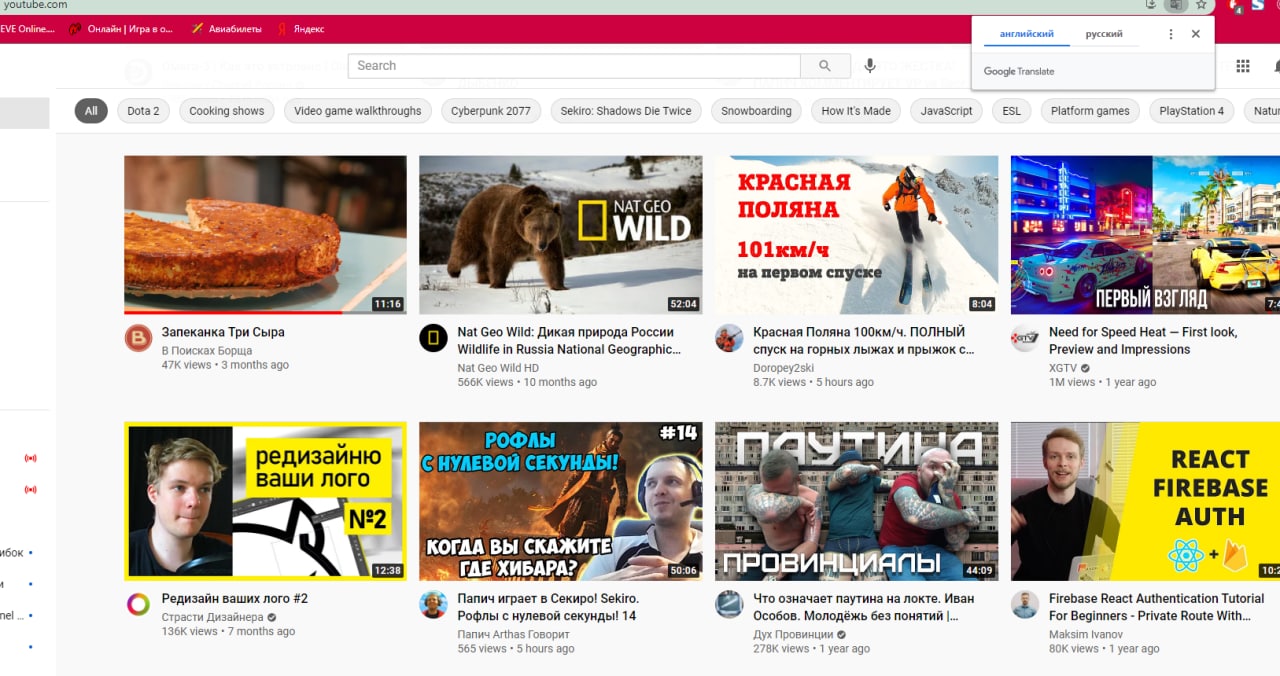Open XGTV channel avatar
Image resolution: width=1280 pixels, height=676 pixels.
click(1025, 338)
